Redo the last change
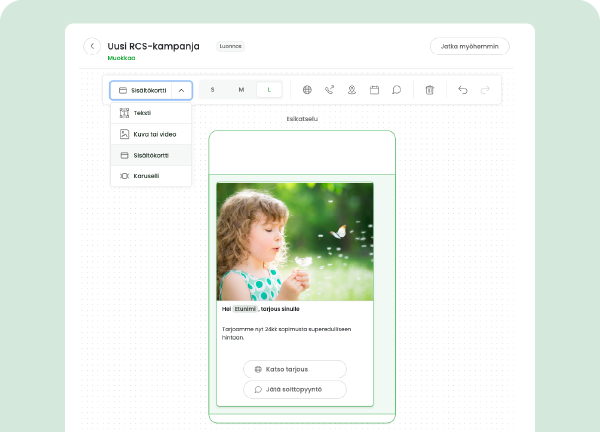Image resolution: width=600 pixels, height=432 pixels. click(x=485, y=90)
